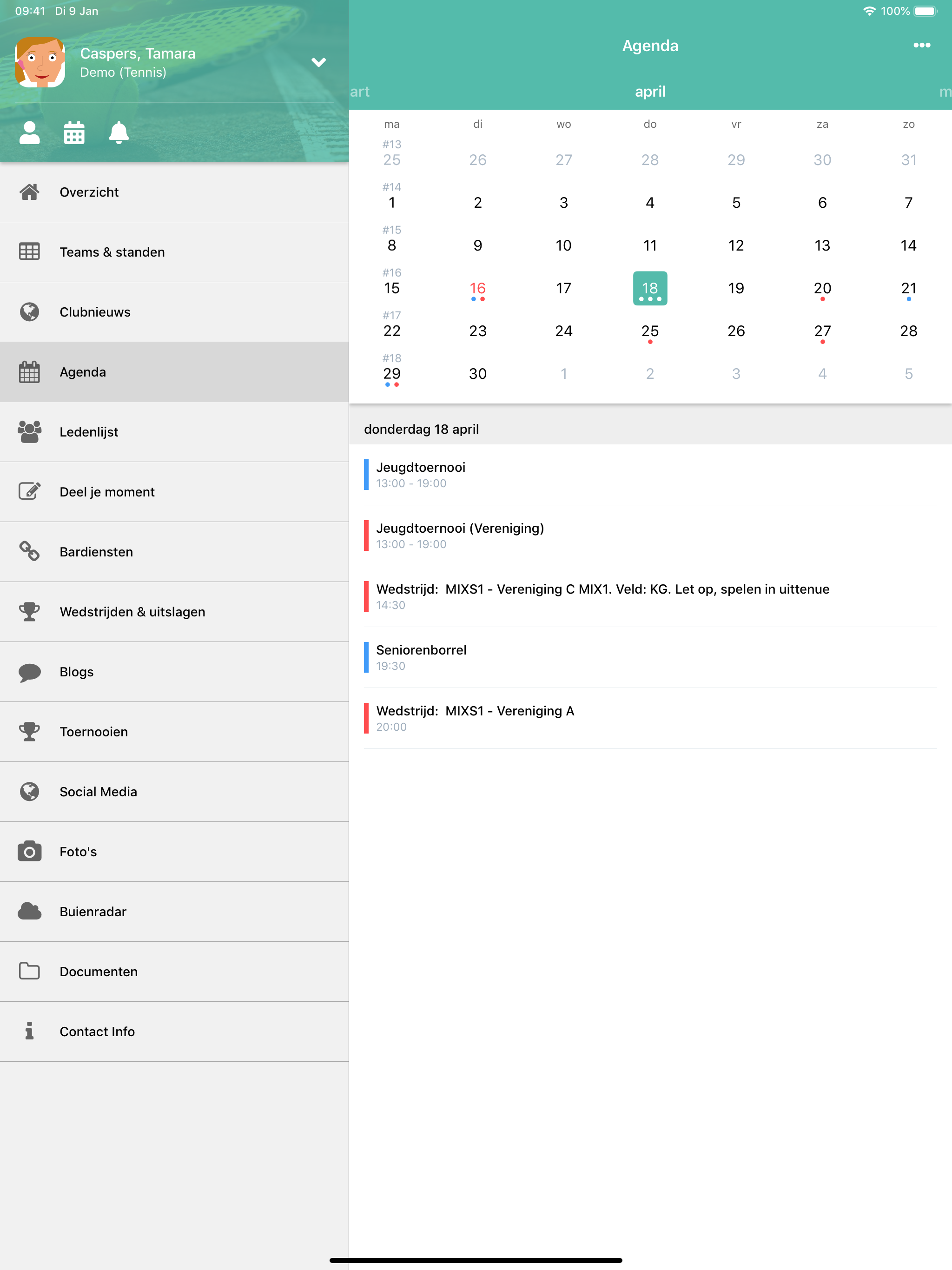The image size is (952, 1270).
Task: Click the Ledenlijst group icon
Action: pyautogui.click(x=29, y=432)
